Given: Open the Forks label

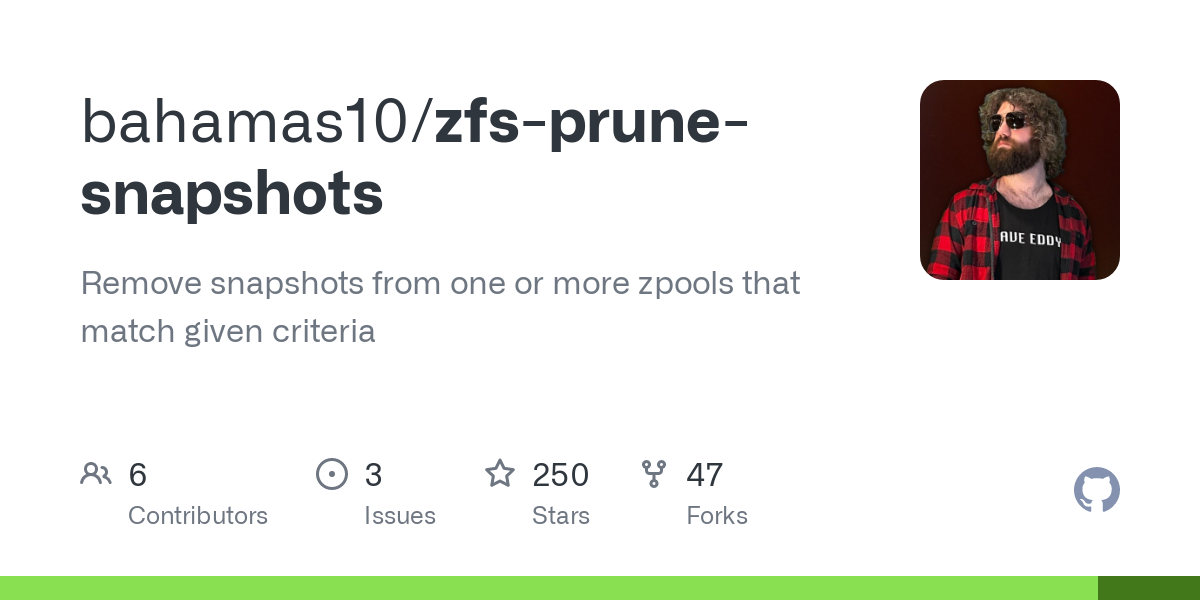Looking at the screenshot, I should click(717, 516).
